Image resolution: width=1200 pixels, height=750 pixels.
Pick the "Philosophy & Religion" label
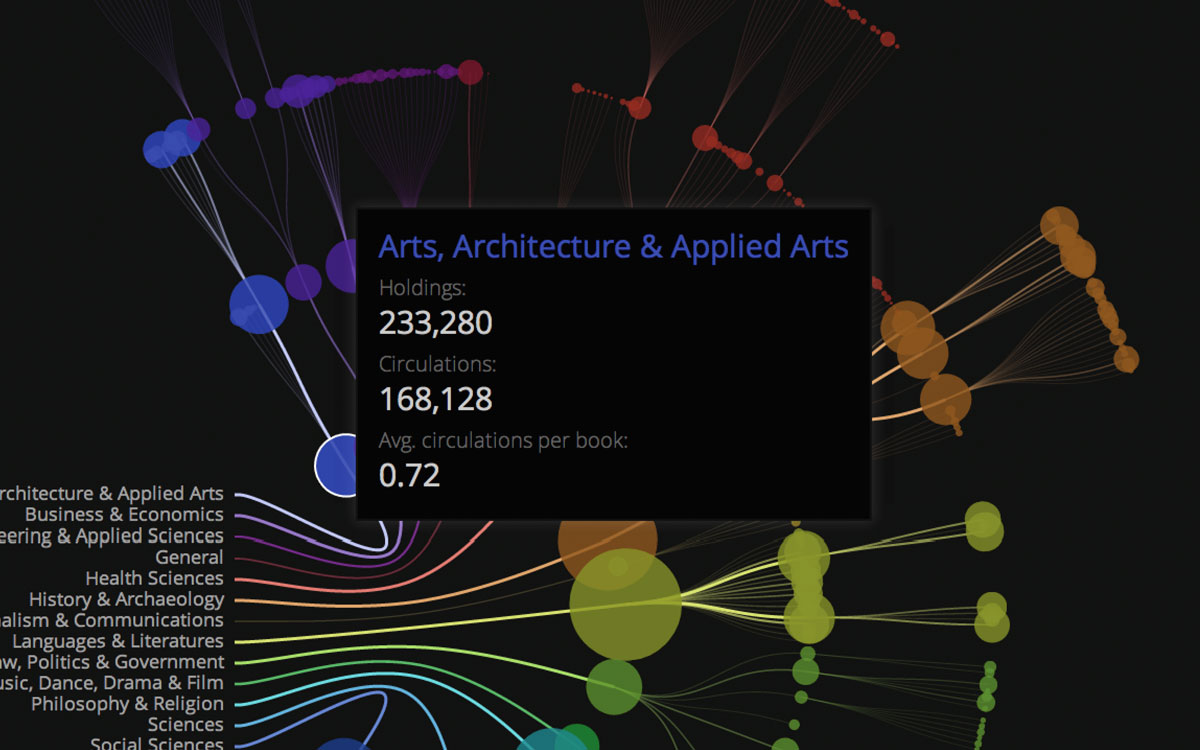[127, 704]
